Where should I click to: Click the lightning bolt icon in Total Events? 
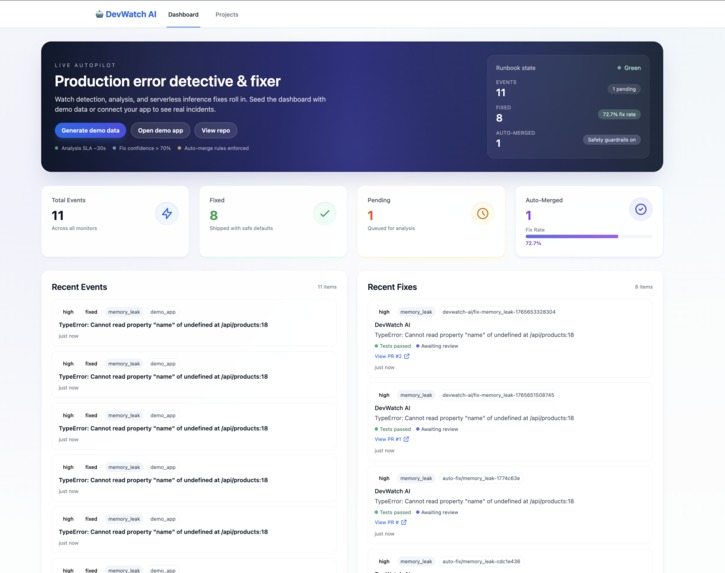(x=167, y=213)
